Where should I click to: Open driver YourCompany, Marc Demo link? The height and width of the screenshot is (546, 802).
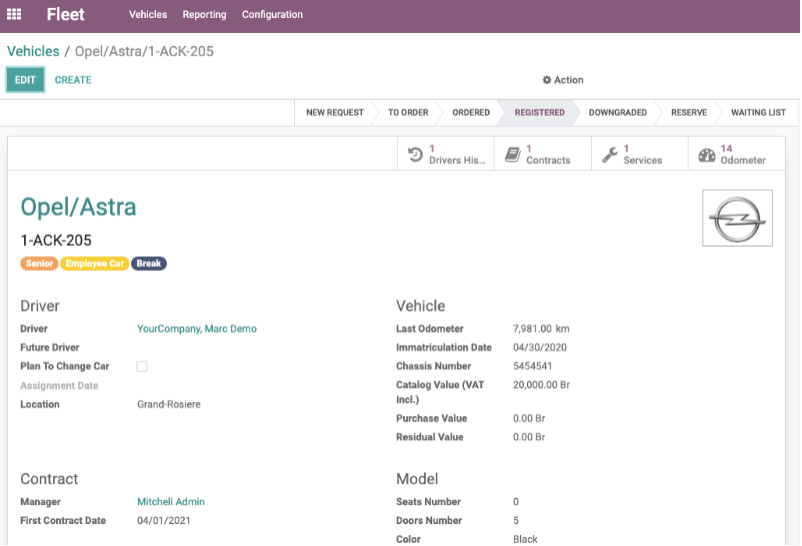point(197,329)
